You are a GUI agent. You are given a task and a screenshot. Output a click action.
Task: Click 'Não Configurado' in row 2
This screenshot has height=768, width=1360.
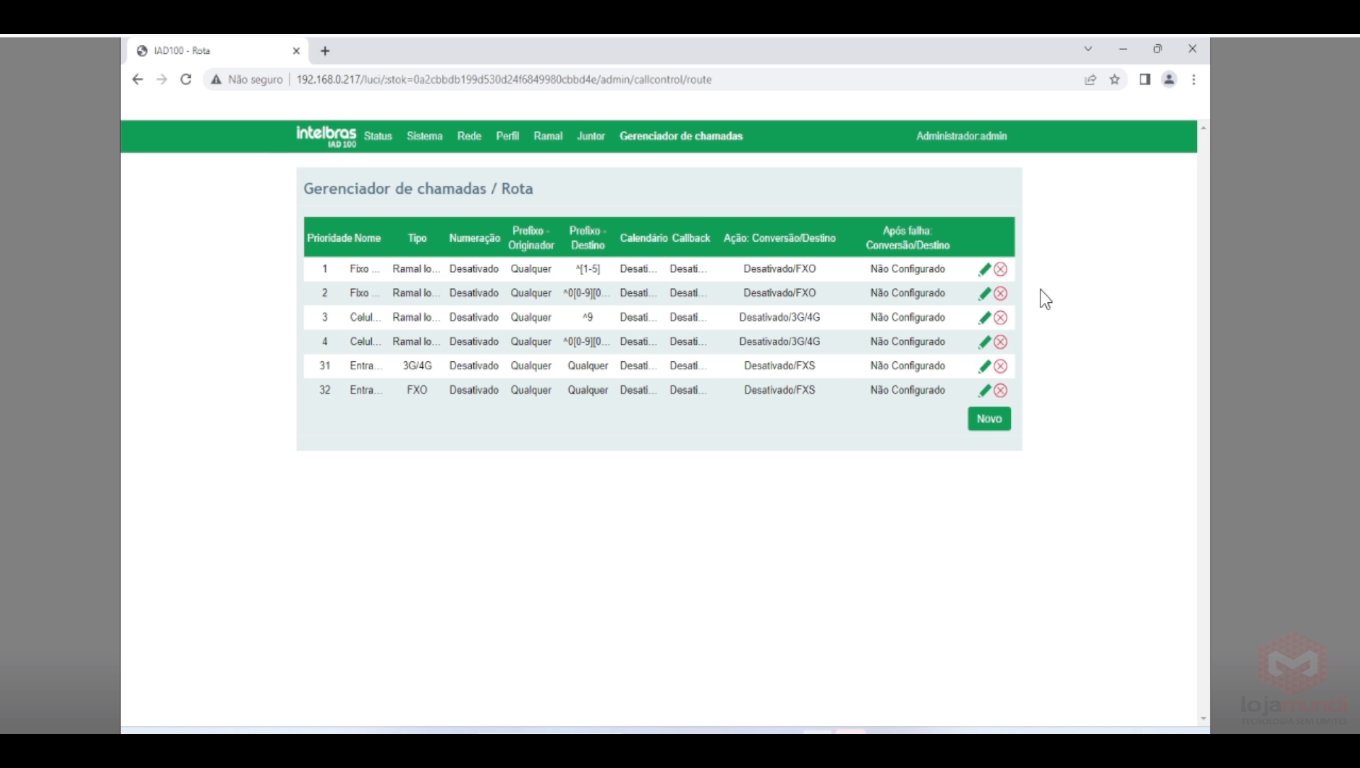(x=907, y=293)
